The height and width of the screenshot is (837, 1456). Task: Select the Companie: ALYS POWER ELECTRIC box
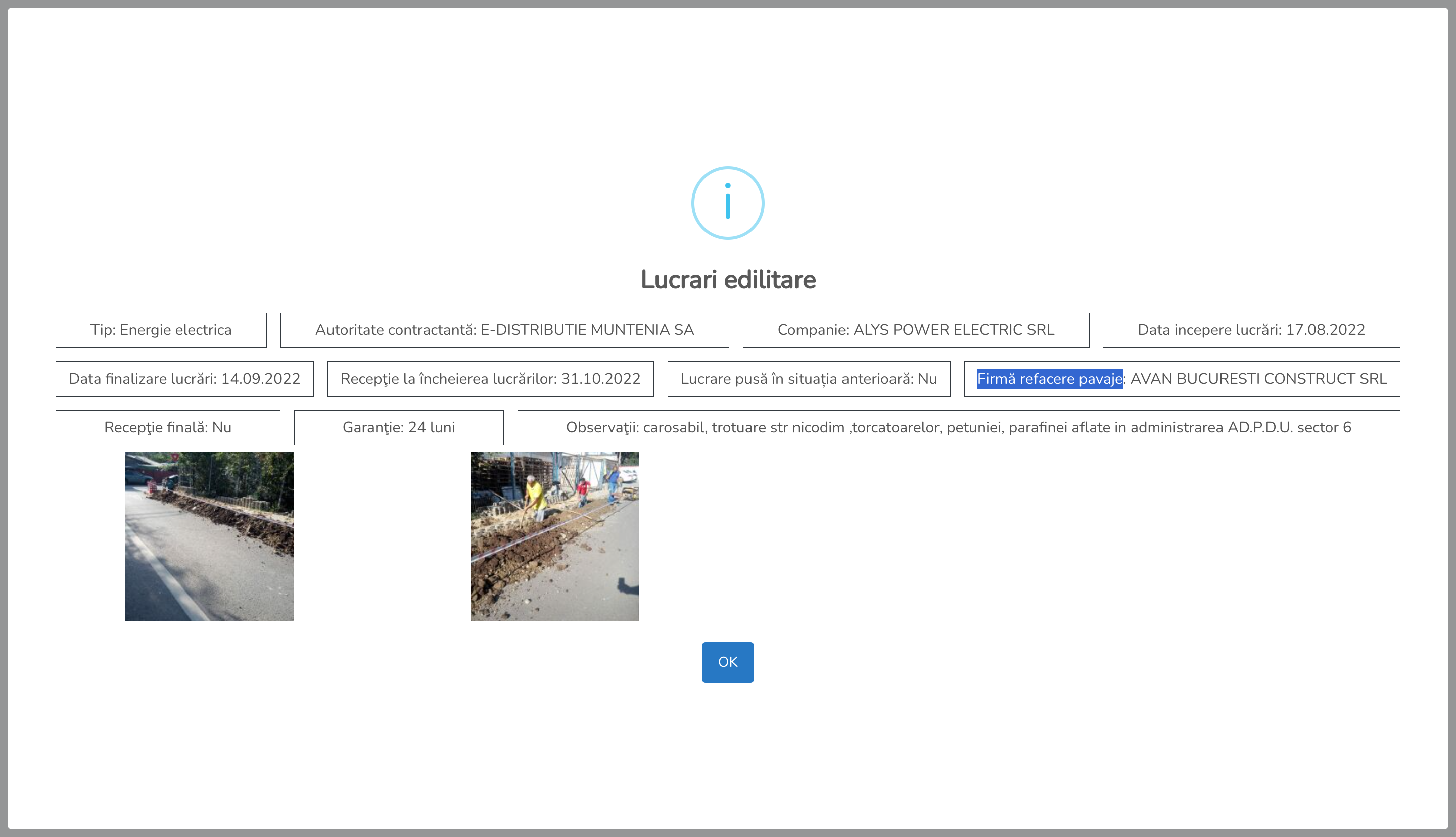pos(915,330)
